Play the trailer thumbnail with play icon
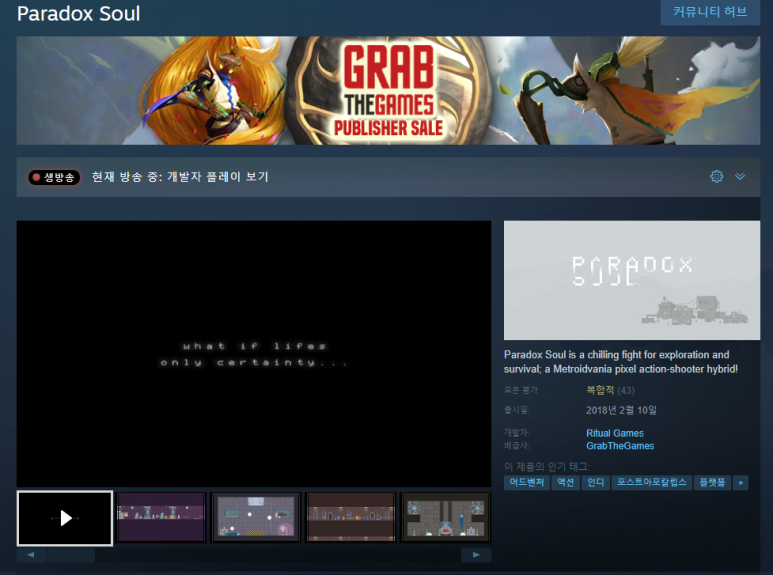773x575 pixels. [65, 518]
